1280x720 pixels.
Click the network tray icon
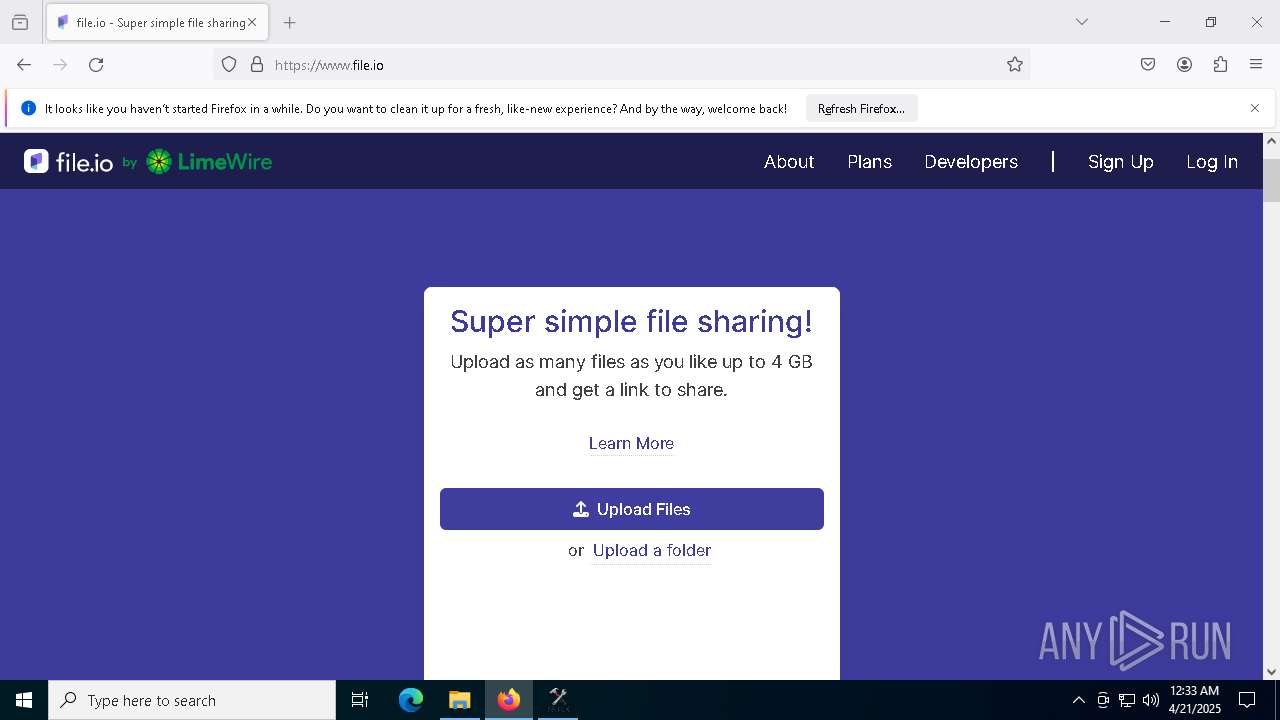click(1127, 700)
